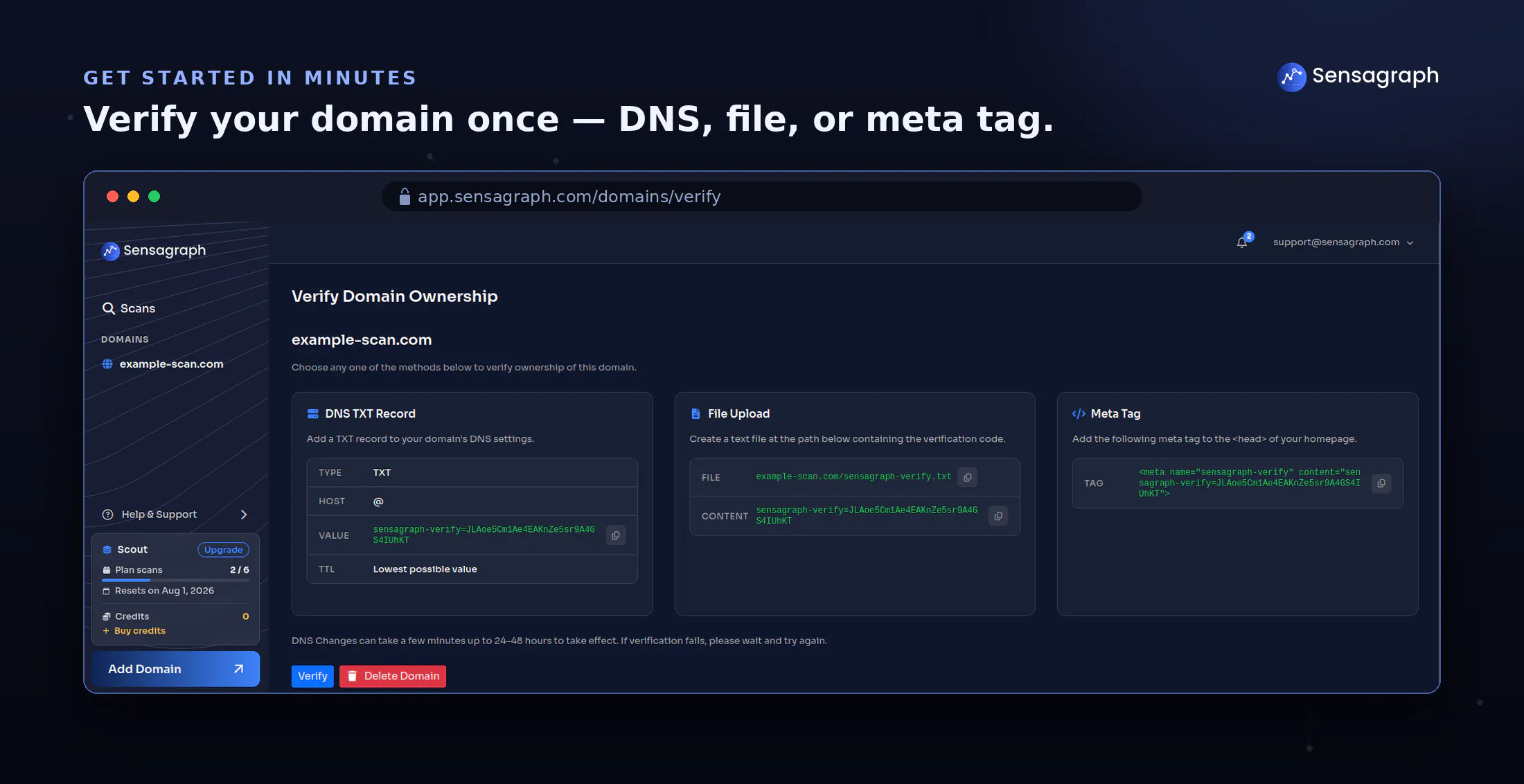This screenshot has width=1524, height=784.
Task: Click the green window maximize dot
Action: pos(154,197)
